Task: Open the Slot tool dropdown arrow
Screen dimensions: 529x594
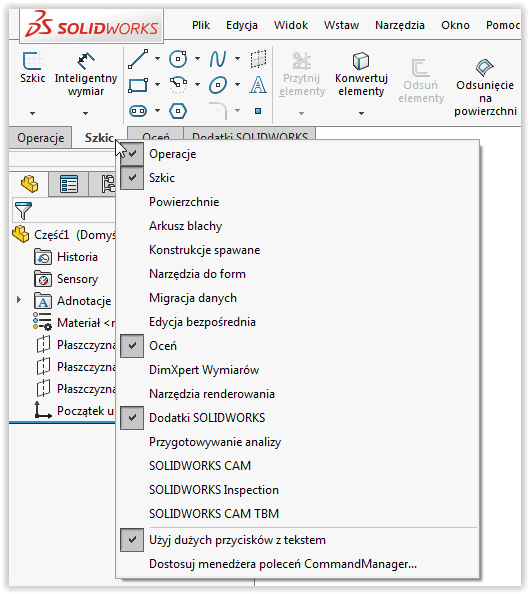Action: (157, 111)
